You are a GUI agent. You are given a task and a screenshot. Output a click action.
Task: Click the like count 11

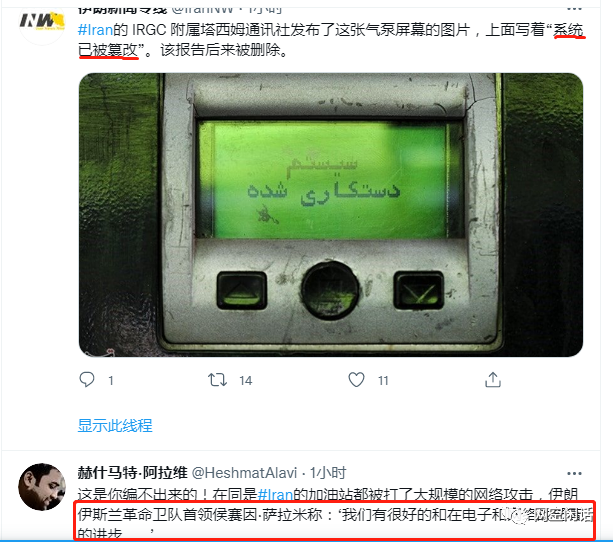coord(383,380)
